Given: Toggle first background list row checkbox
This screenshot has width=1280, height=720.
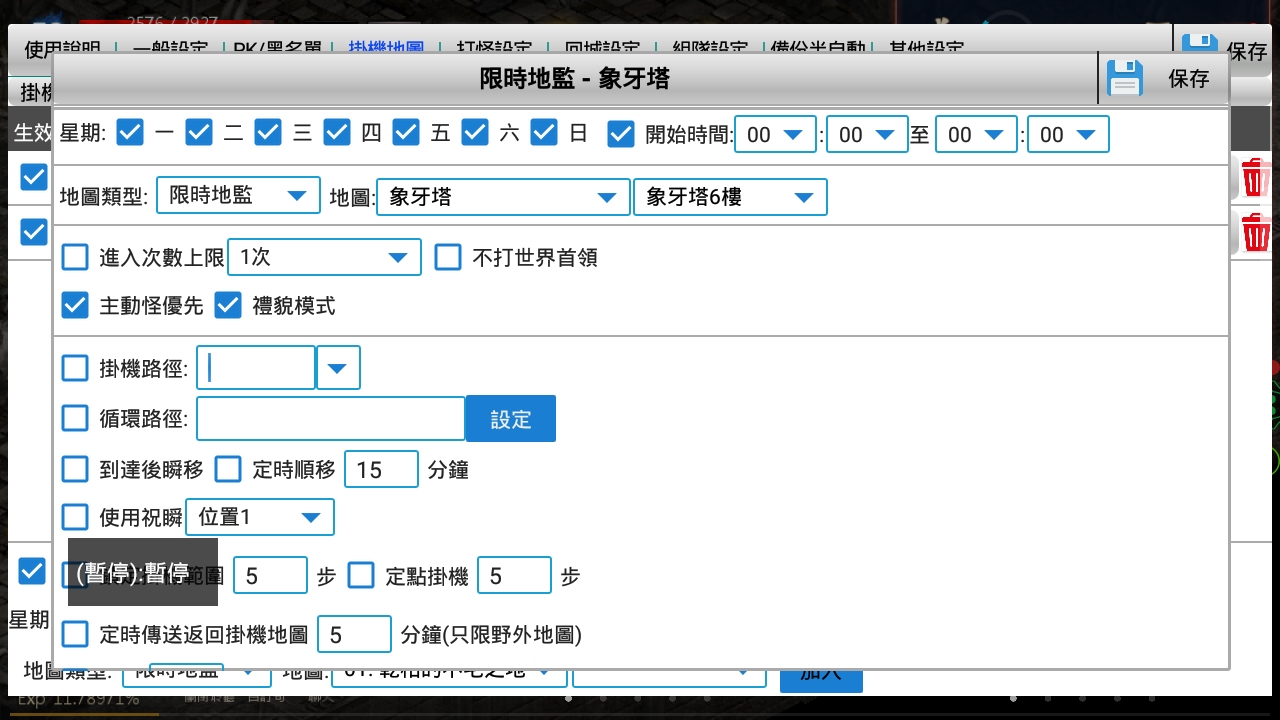Looking at the screenshot, I should point(34,177).
